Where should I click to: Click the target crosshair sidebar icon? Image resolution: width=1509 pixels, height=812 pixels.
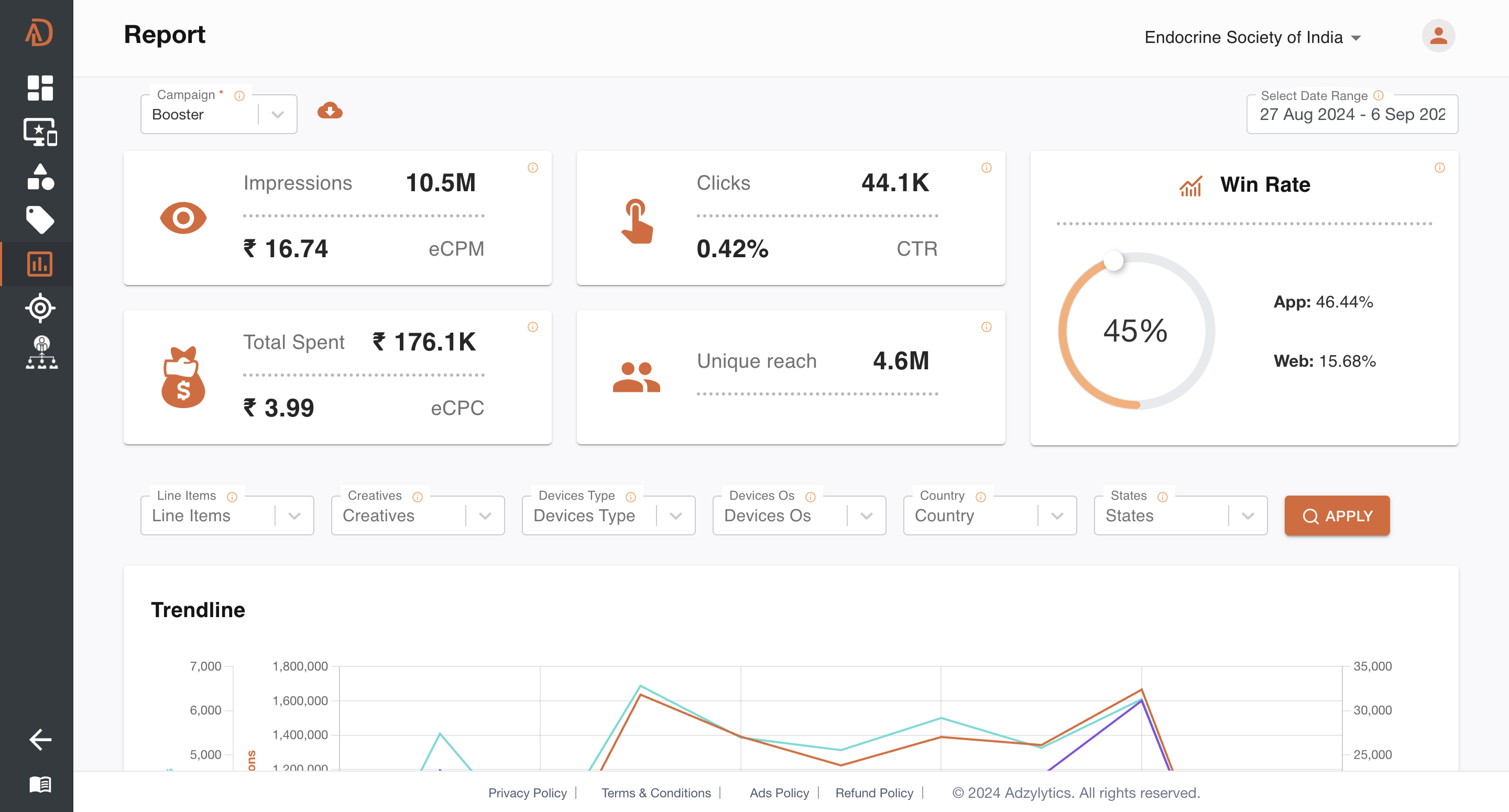pyautogui.click(x=40, y=308)
